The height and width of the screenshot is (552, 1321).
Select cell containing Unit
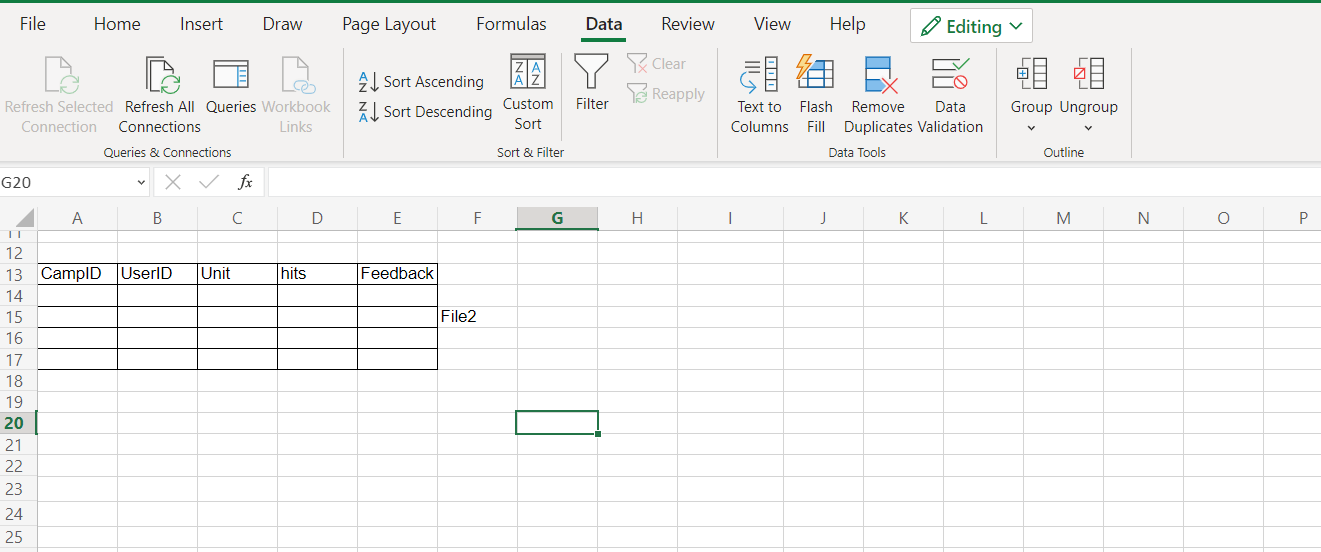coord(237,273)
